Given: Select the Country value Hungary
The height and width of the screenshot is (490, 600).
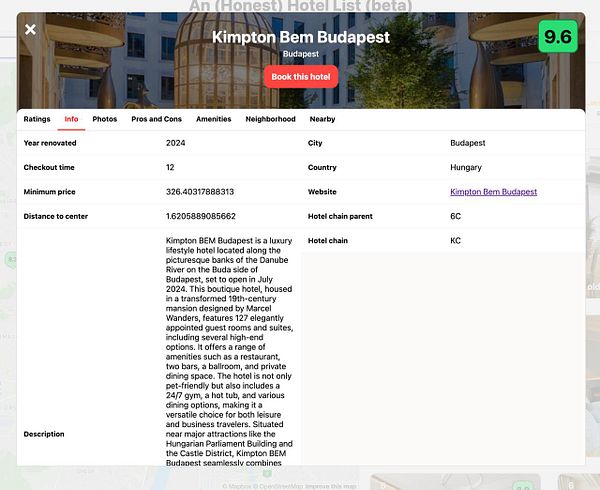Looking at the screenshot, I should pyautogui.click(x=466, y=168).
